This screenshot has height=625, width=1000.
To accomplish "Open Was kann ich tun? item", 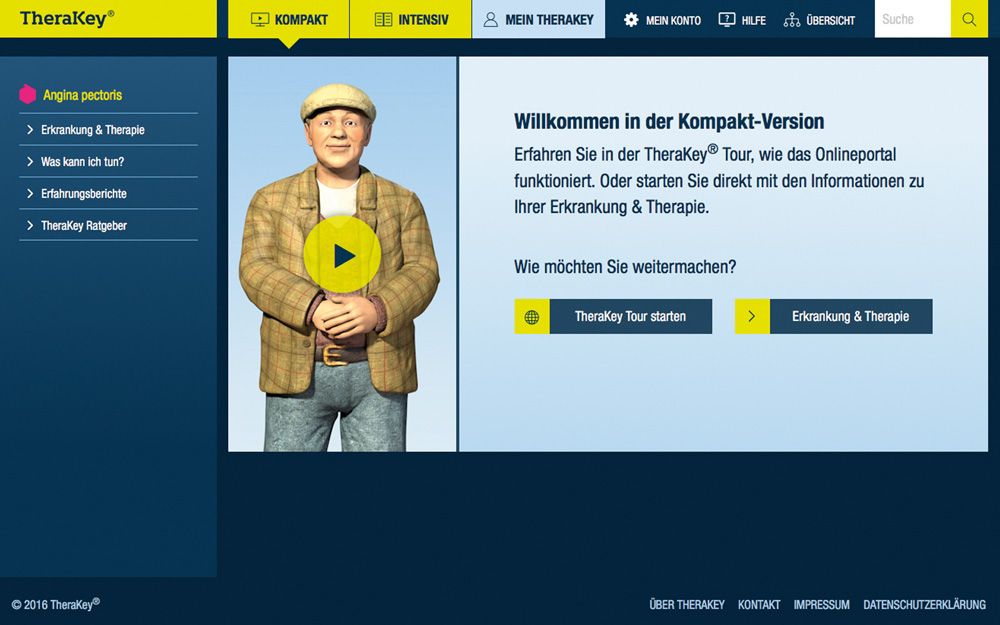I will coord(108,161).
